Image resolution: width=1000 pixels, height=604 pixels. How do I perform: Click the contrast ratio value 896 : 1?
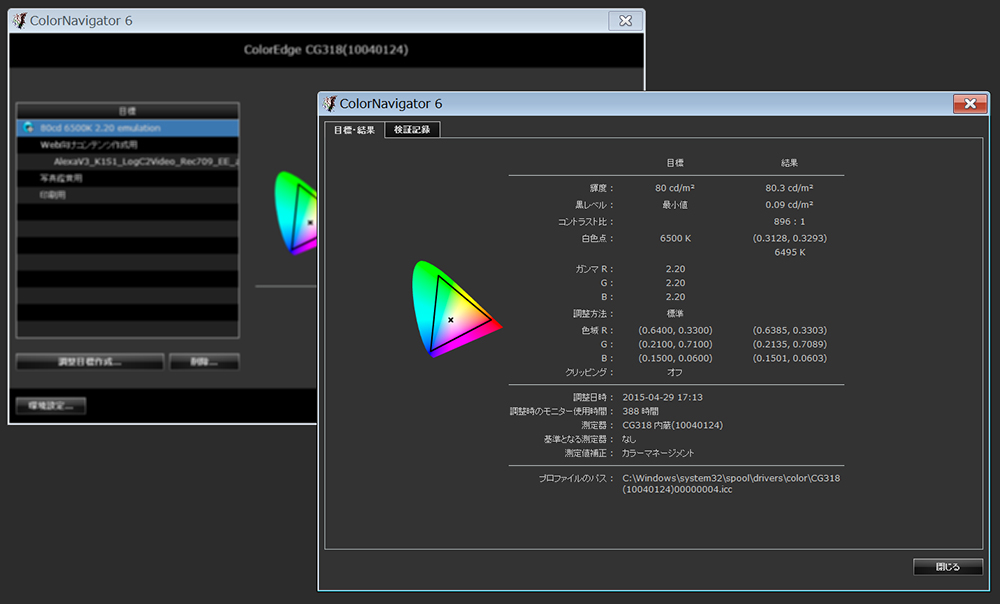789,221
